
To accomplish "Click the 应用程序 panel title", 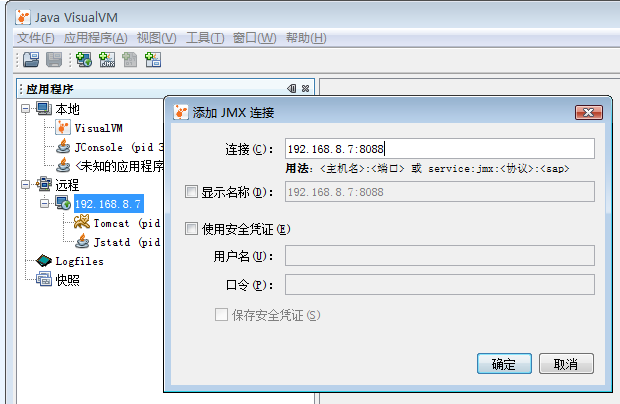I will 50,89.
